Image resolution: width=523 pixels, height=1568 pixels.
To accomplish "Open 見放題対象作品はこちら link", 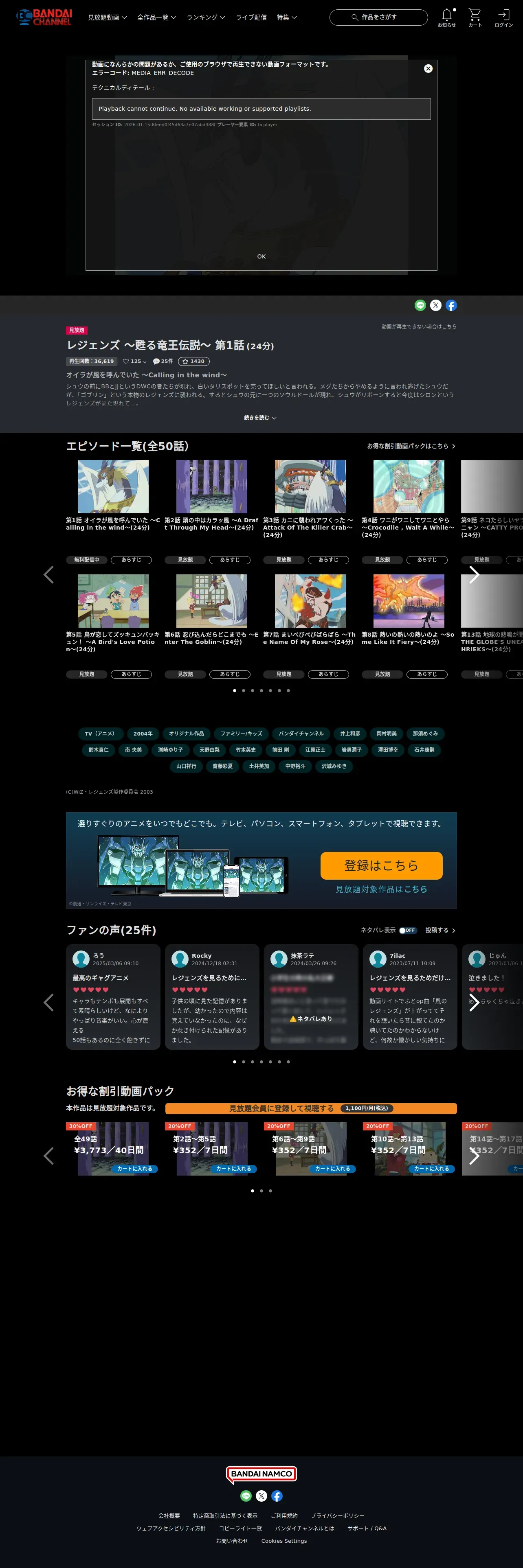I will (x=381, y=889).
